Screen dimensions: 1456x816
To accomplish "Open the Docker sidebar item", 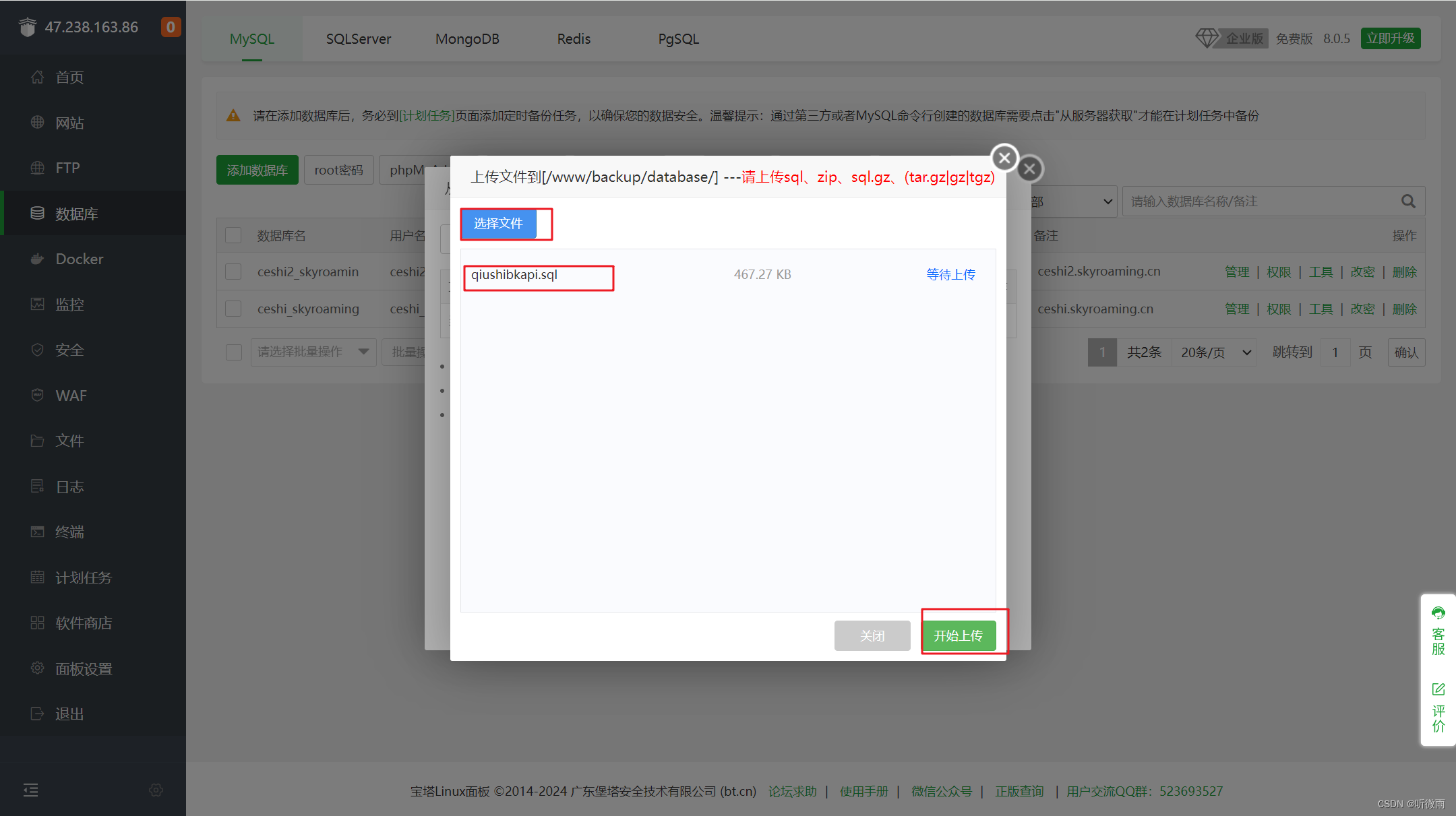I will [93, 259].
